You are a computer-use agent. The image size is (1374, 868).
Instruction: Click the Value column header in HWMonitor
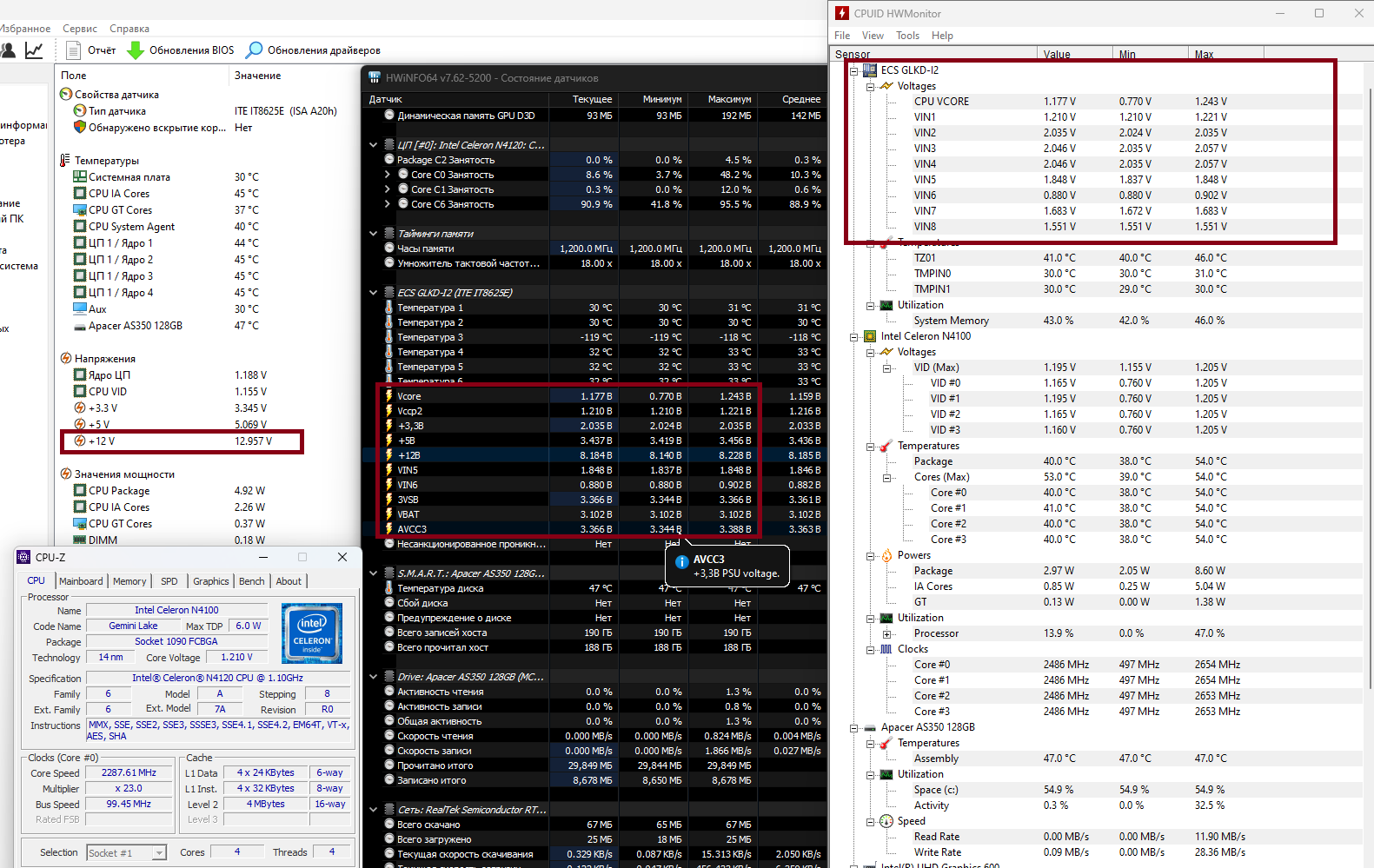point(1074,54)
